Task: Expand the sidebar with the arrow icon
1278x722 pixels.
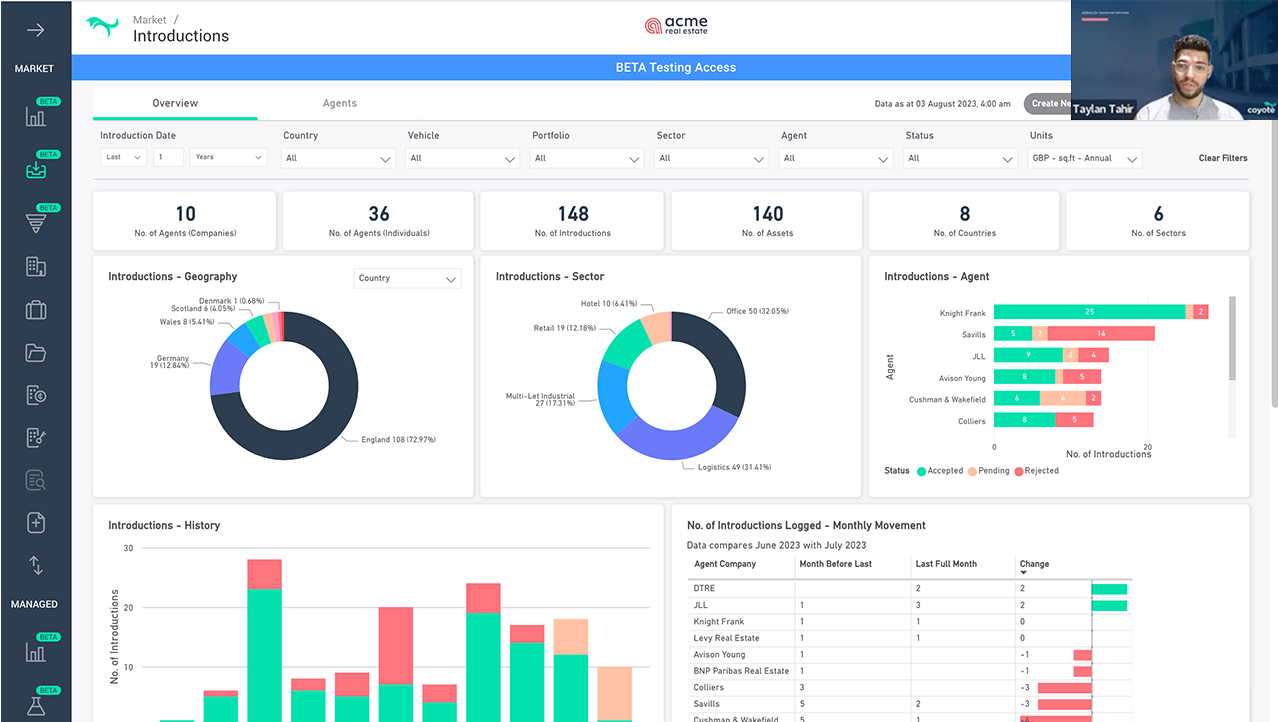Action: (36, 30)
